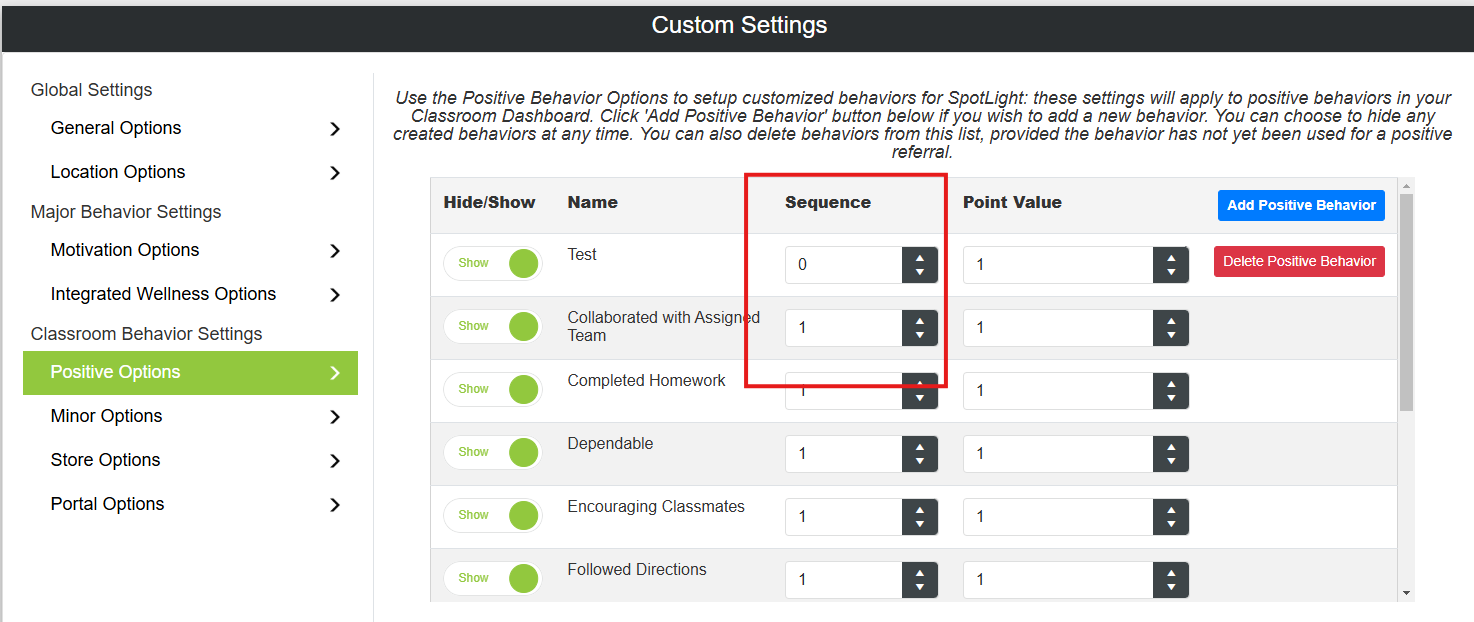Image resolution: width=1474 pixels, height=622 pixels.
Task: Click Sequence stepper for Collaborated with Assigned Team
Action: point(920,328)
